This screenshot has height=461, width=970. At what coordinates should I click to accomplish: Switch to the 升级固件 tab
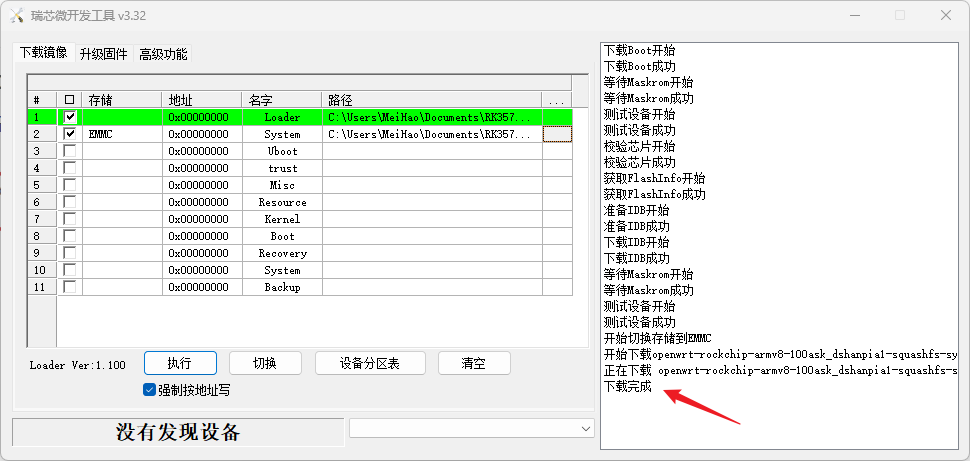click(104, 54)
